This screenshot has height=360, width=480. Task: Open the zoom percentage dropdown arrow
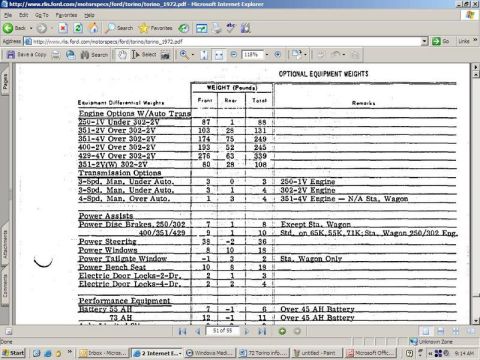click(267, 55)
